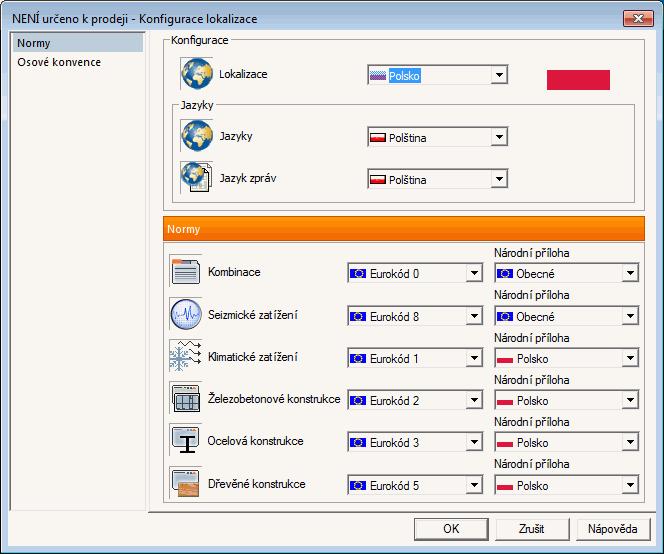The width and height of the screenshot is (664, 554).
Task: Expand the Eurokód 0 Kombinace dropdown
Action: [x=474, y=273]
